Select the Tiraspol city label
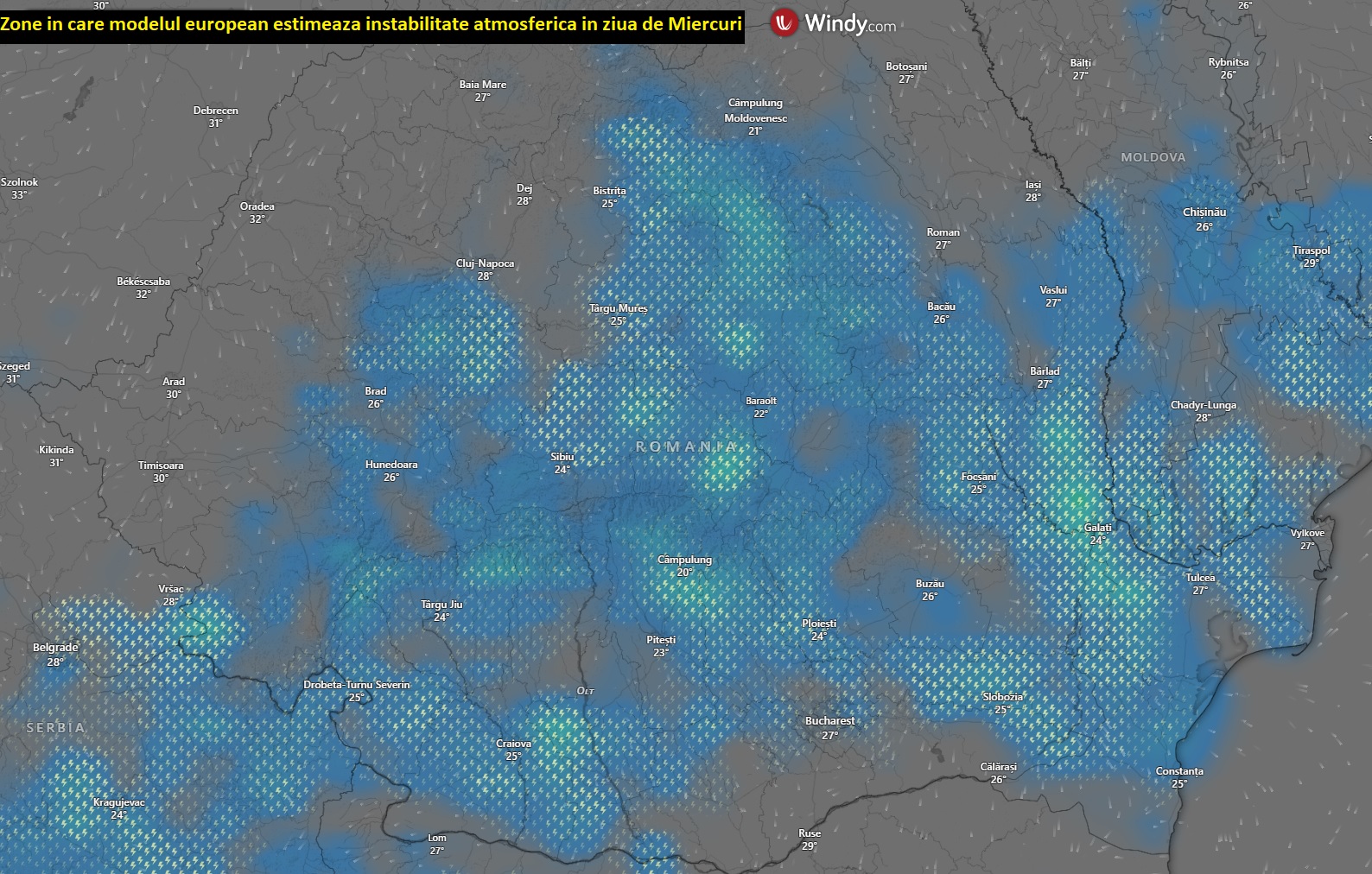Image resolution: width=1372 pixels, height=874 pixels. tap(1312, 250)
